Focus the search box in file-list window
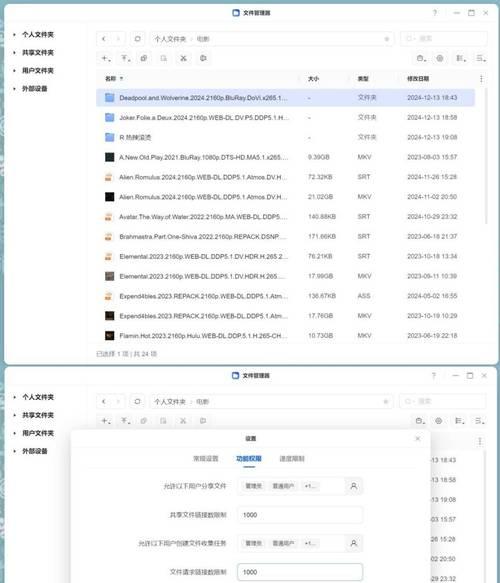 (444, 39)
